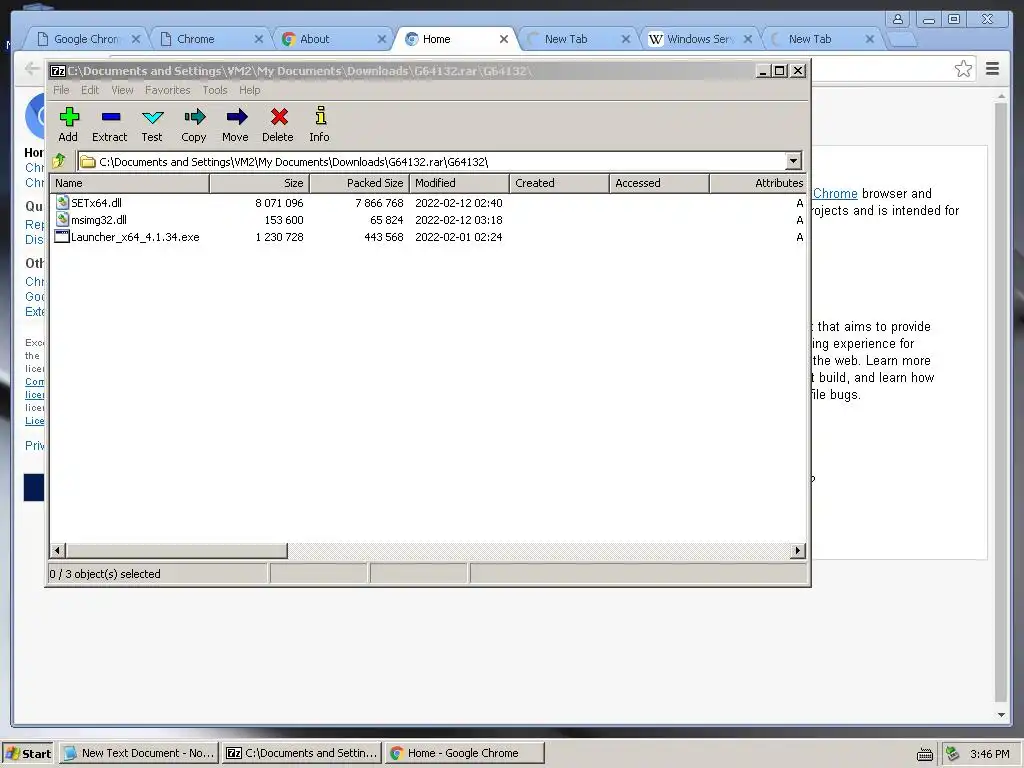Screen dimensions: 1024x768
Task: Sort by the Name column header
Action: coord(129,184)
